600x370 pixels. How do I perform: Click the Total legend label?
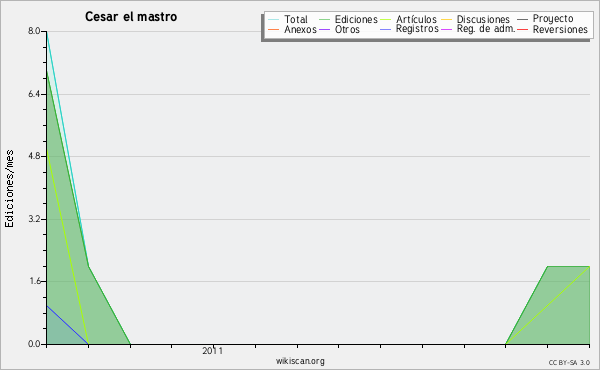click(x=296, y=19)
